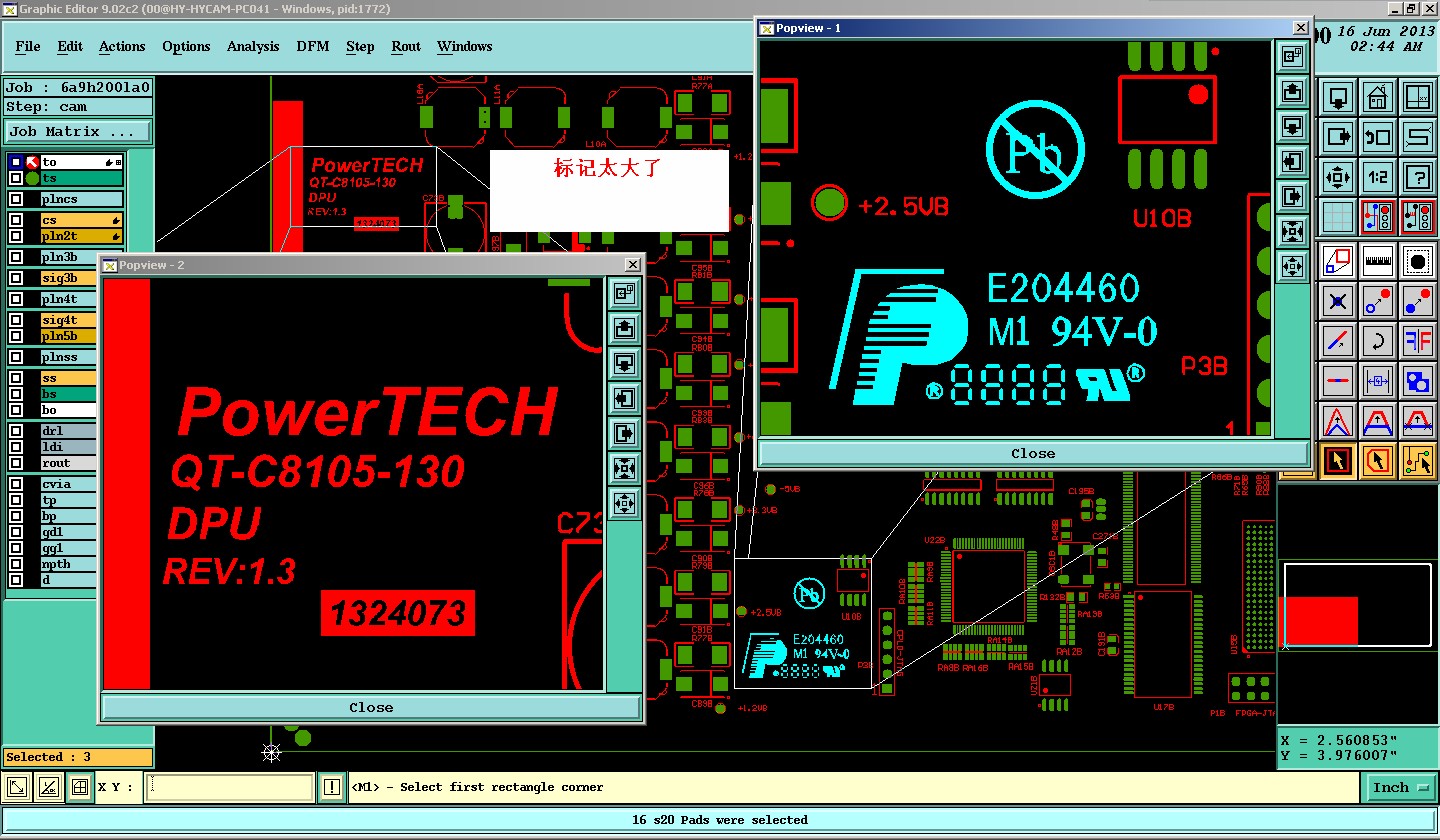Click the pan down arrow icon in right toolbar
This screenshot has height=840, width=1440.
click(x=1338, y=98)
